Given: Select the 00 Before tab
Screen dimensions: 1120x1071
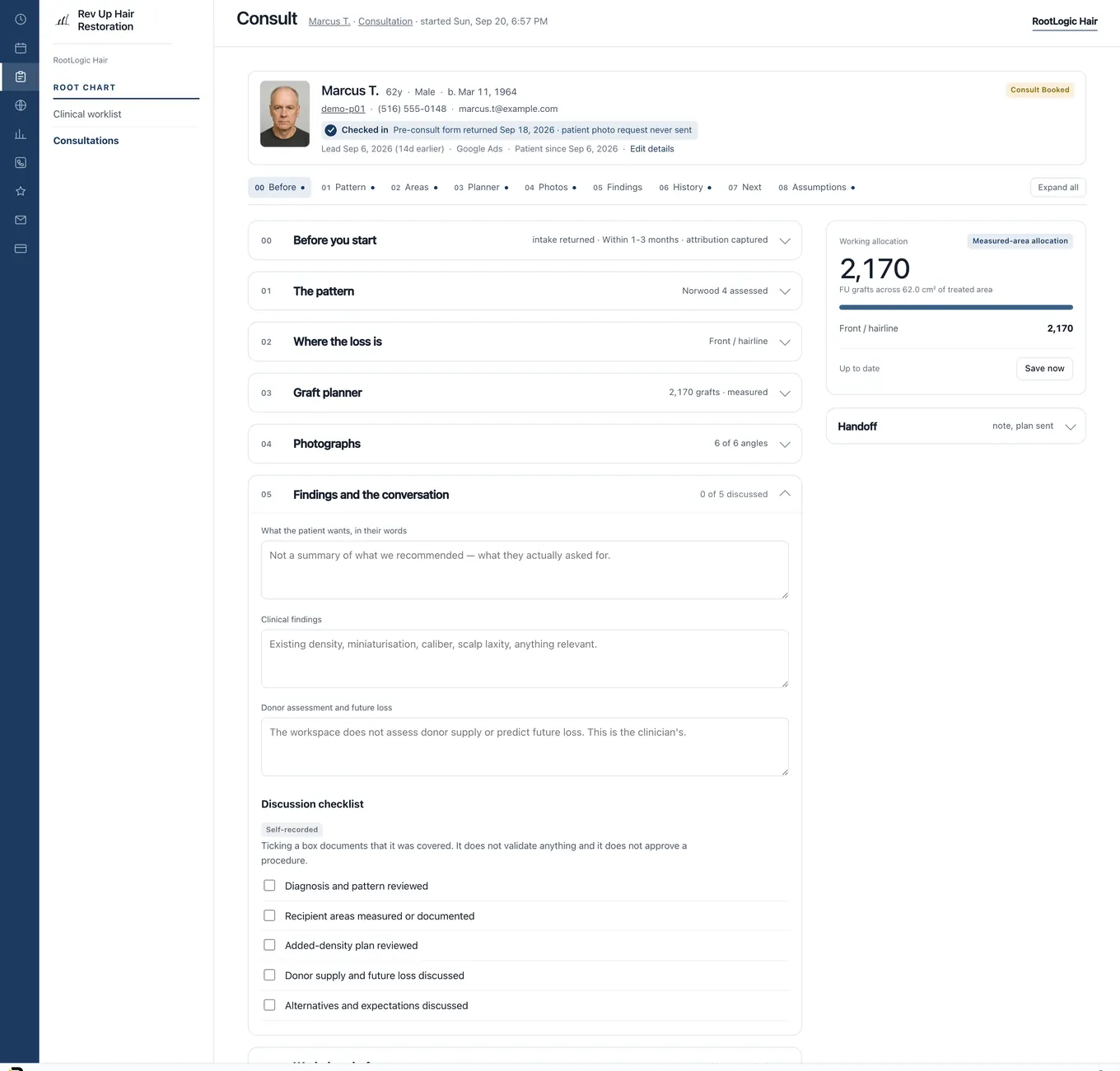Looking at the screenshot, I should point(280,188).
